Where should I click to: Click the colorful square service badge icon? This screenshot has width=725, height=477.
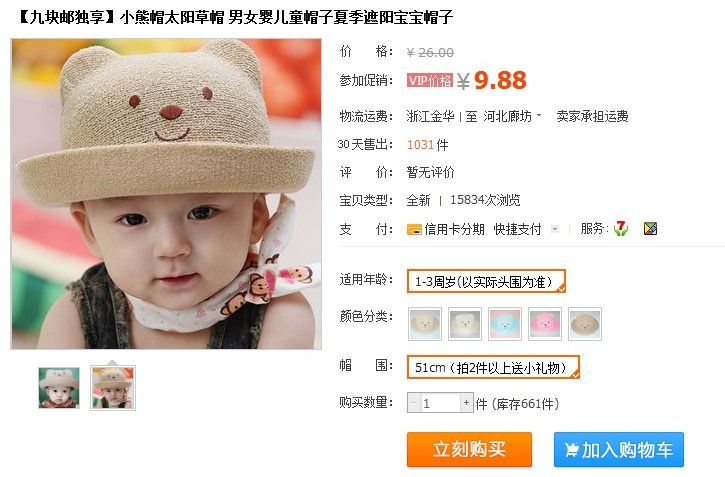point(650,228)
